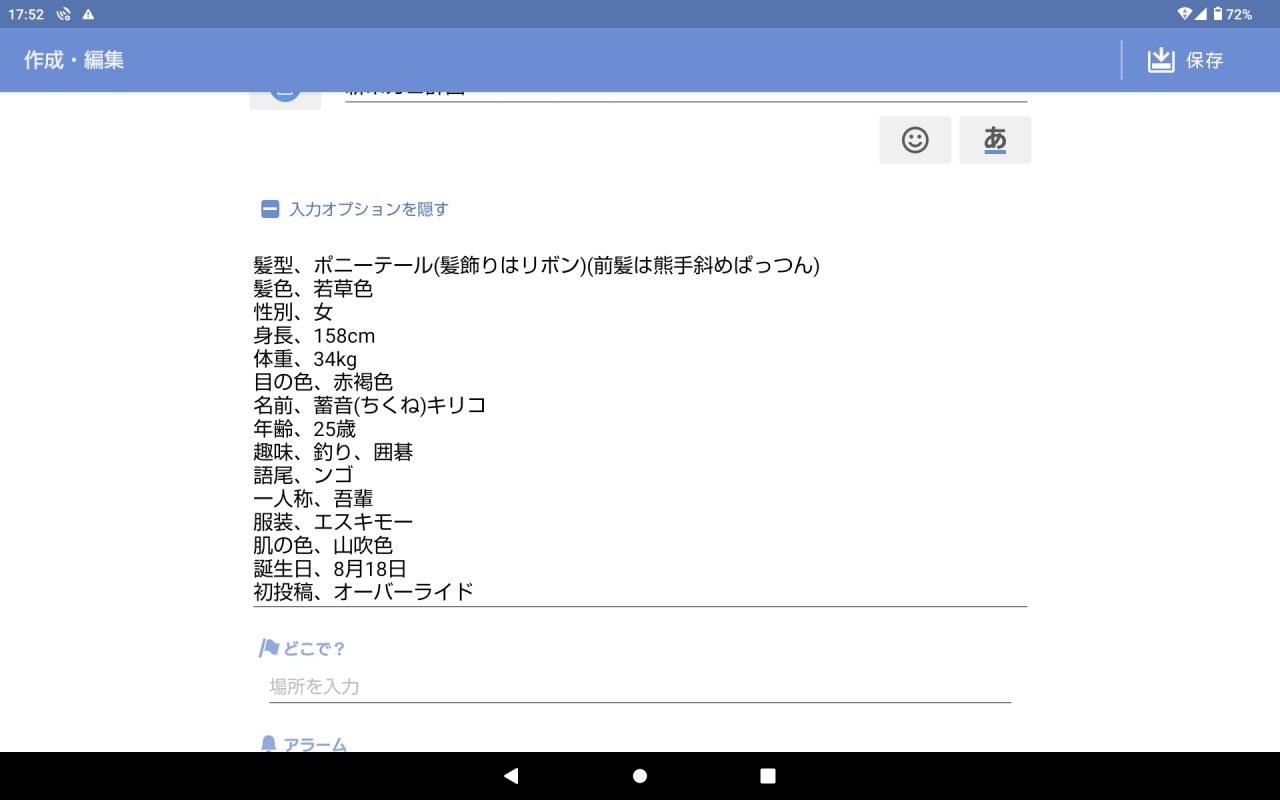Place cursor in the 名前、蓄音(ちくね)キリコ line
Screen dimensions: 1280x800
click(x=370, y=405)
